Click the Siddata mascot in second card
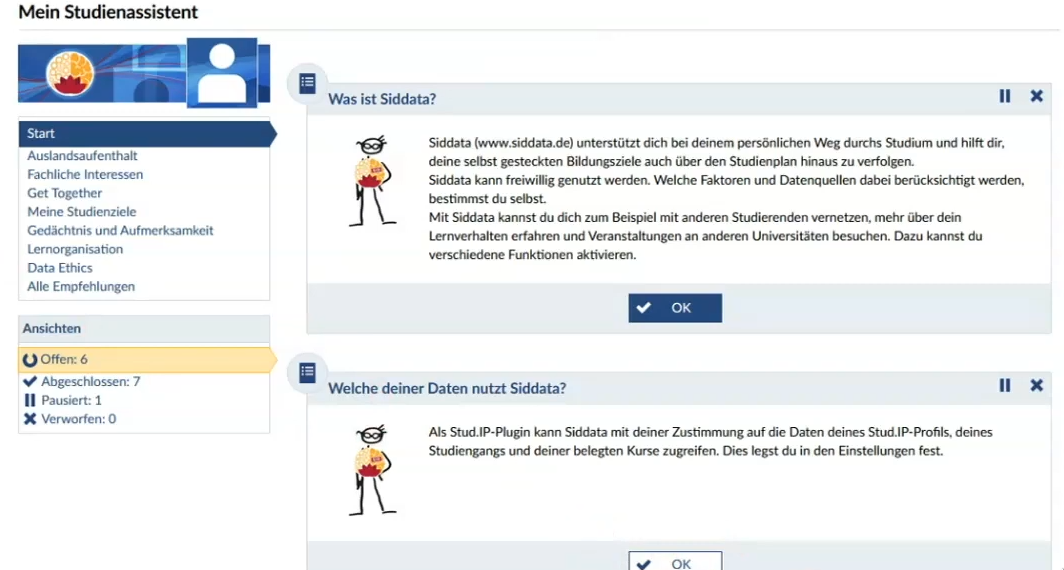Image resolution: width=1064 pixels, height=570 pixels. (372, 470)
